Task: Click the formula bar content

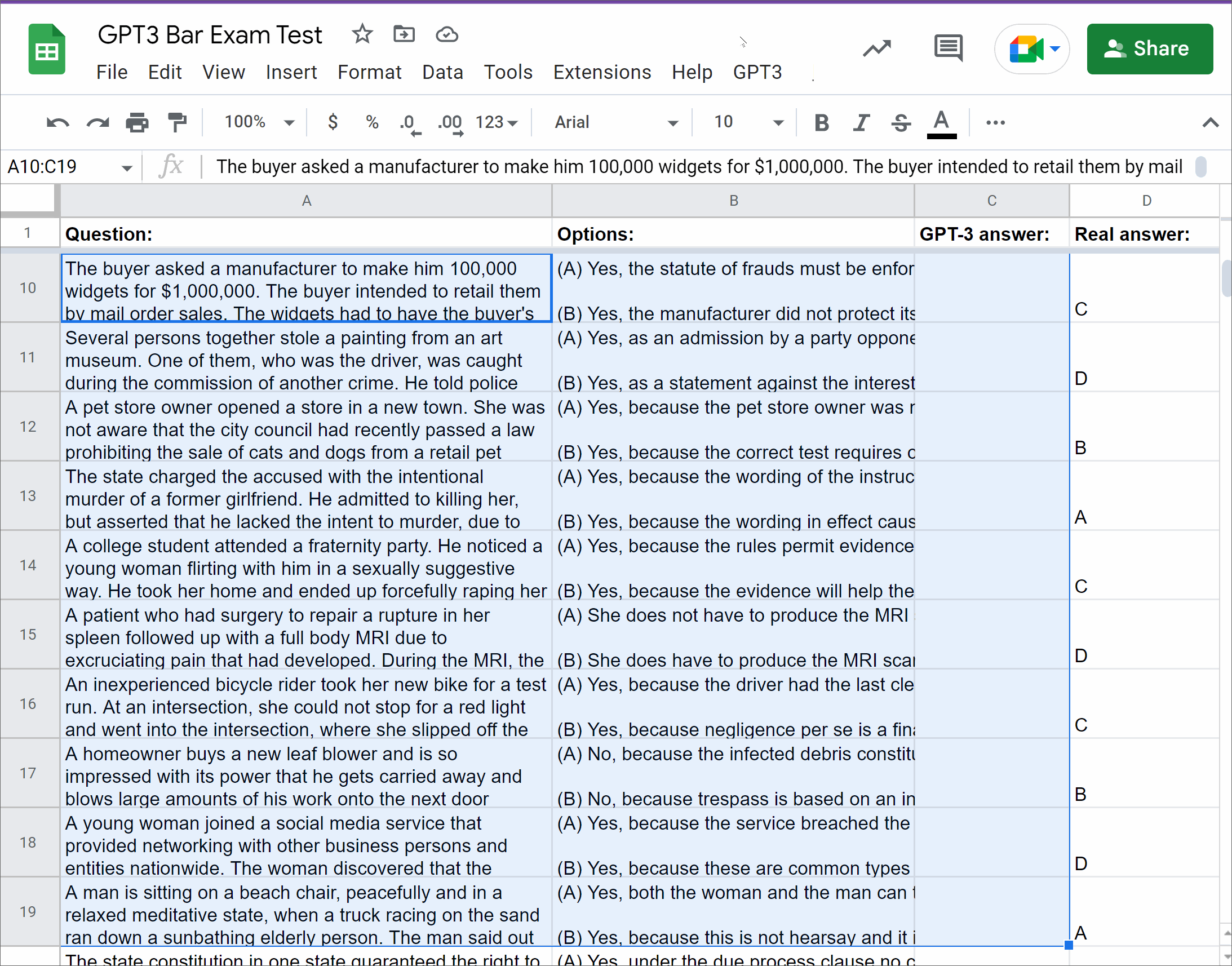Action: click(x=699, y=167)
